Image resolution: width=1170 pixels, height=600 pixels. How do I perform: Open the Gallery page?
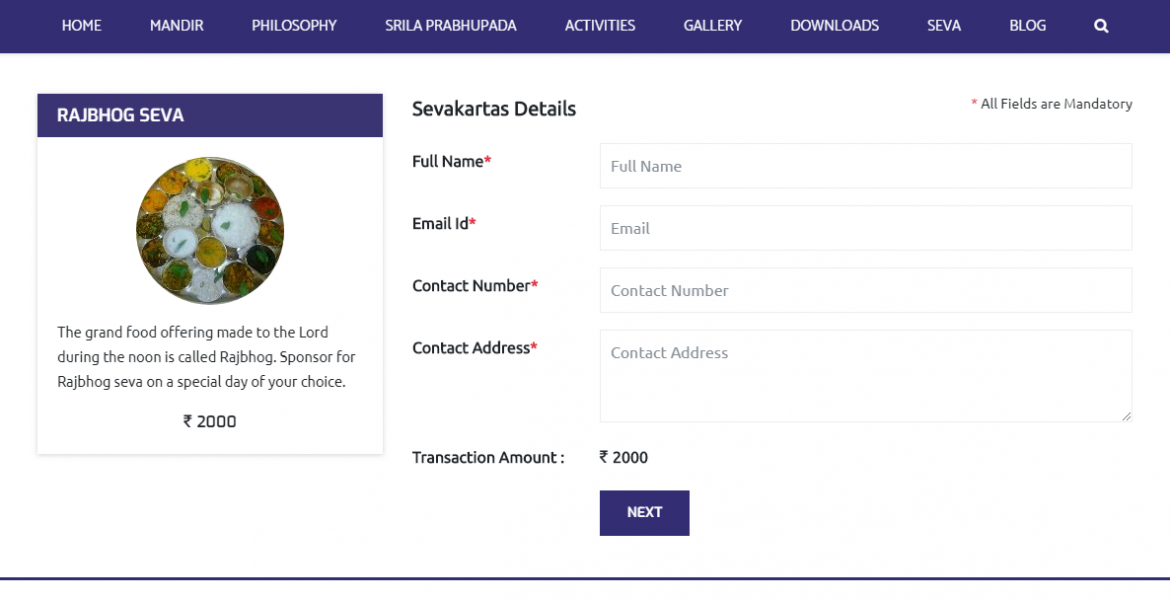click(x=712, y=26)
